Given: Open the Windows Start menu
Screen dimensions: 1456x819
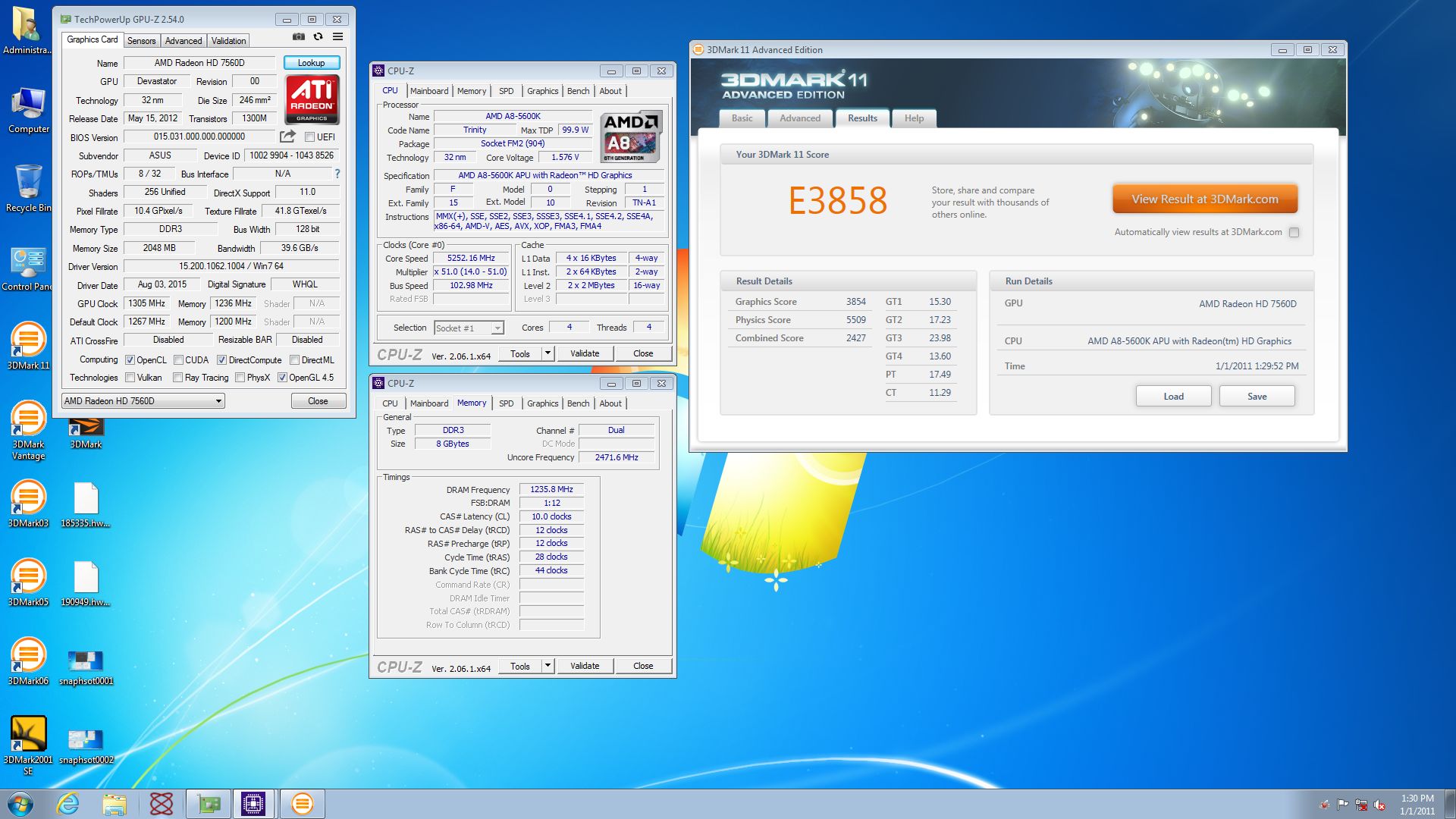Looking at the screenshot, I should tap(20, 804).
